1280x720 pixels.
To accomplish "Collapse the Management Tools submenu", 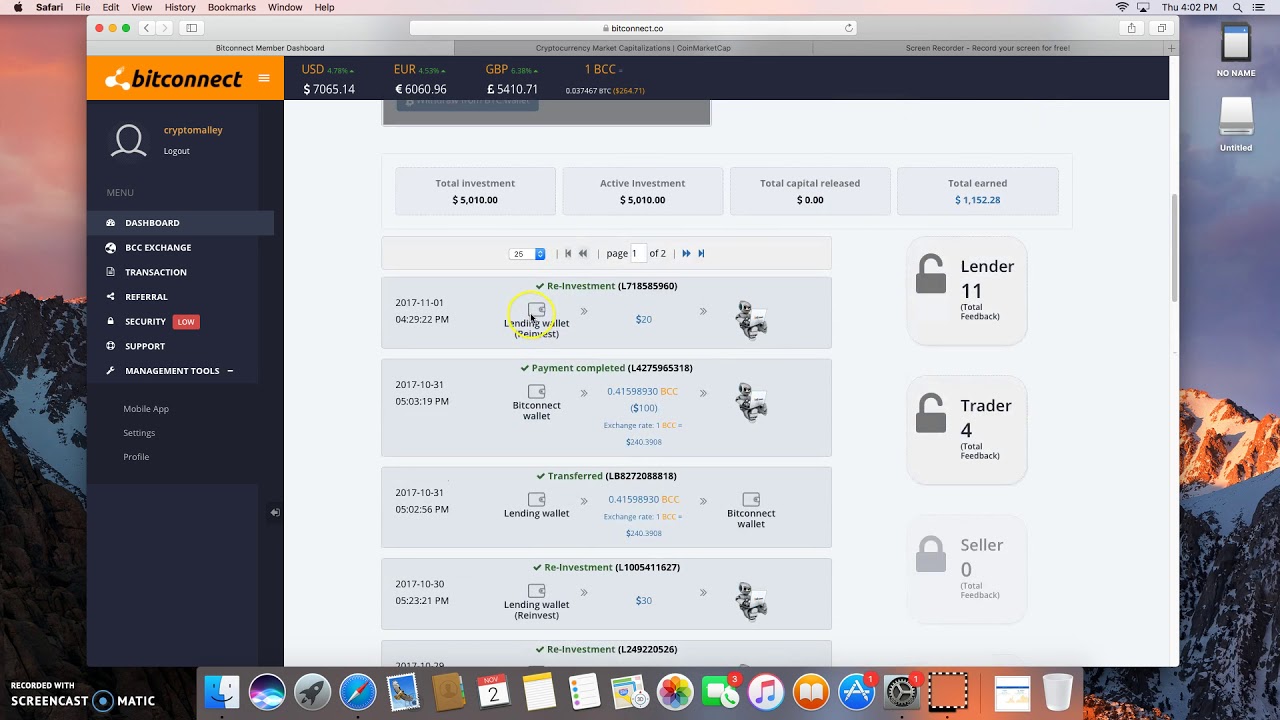I will (x=230, y=371).
